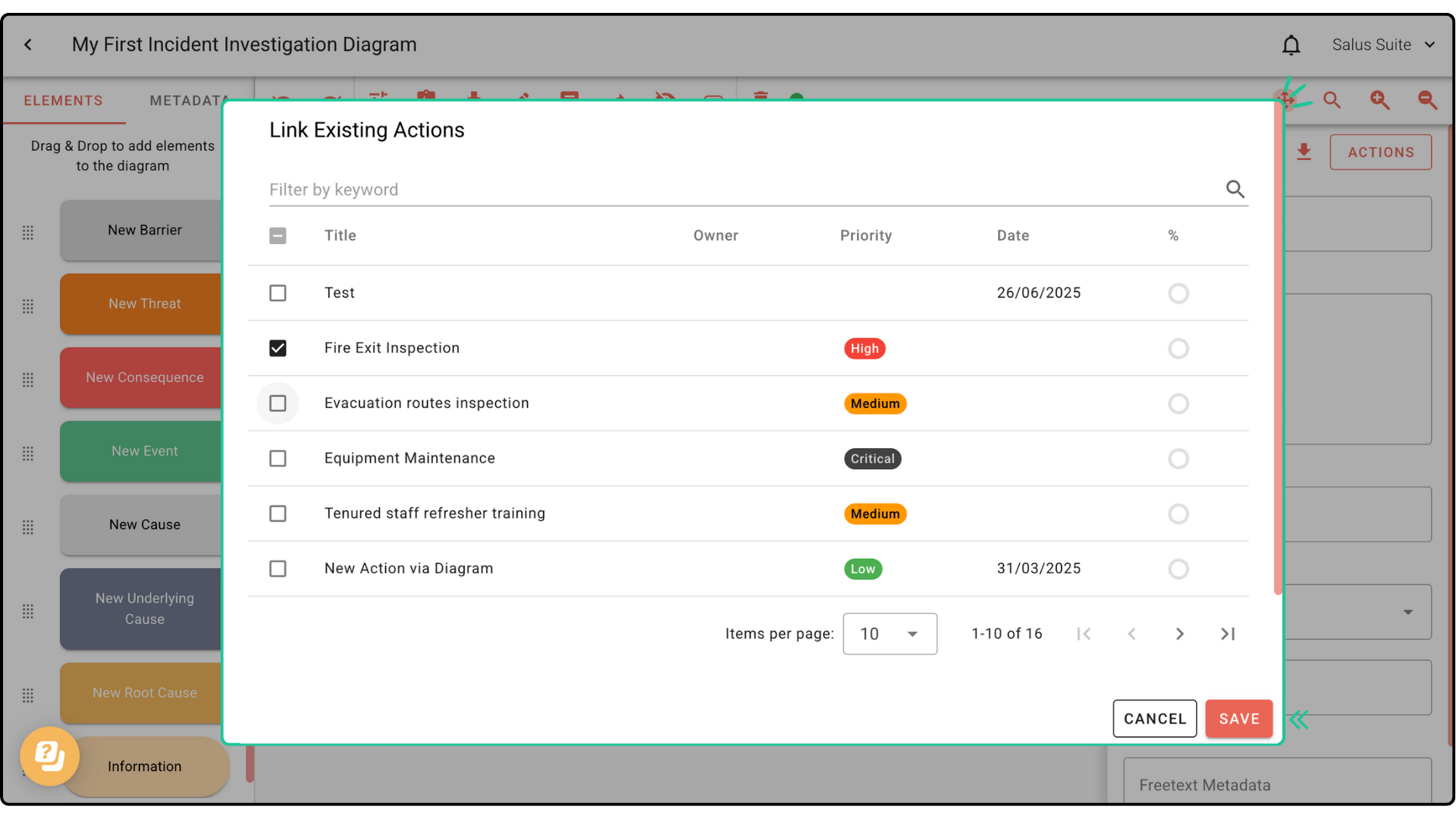Click the zoom in magnifier icon
Image resolution: width=1456 pixels, height=819 pixels.
pos(1379,100)
